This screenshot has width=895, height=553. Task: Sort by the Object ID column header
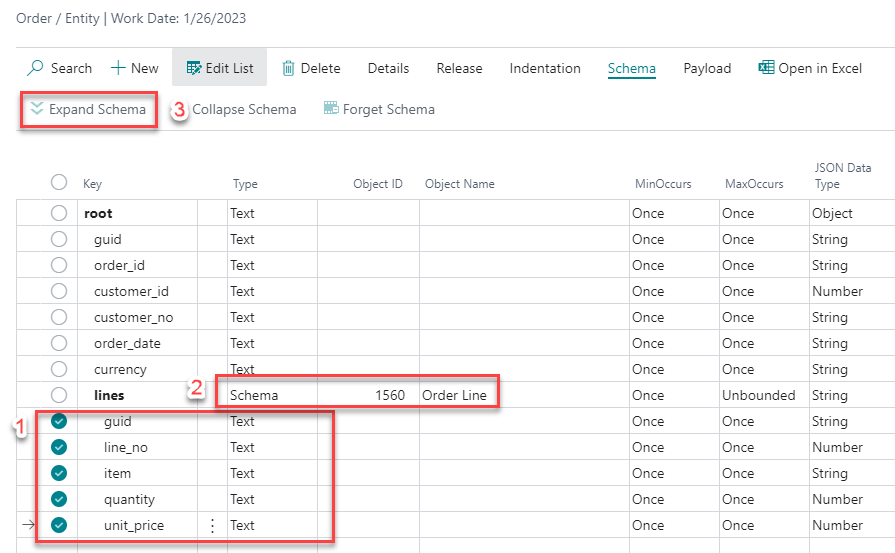(x=377, y=184)
